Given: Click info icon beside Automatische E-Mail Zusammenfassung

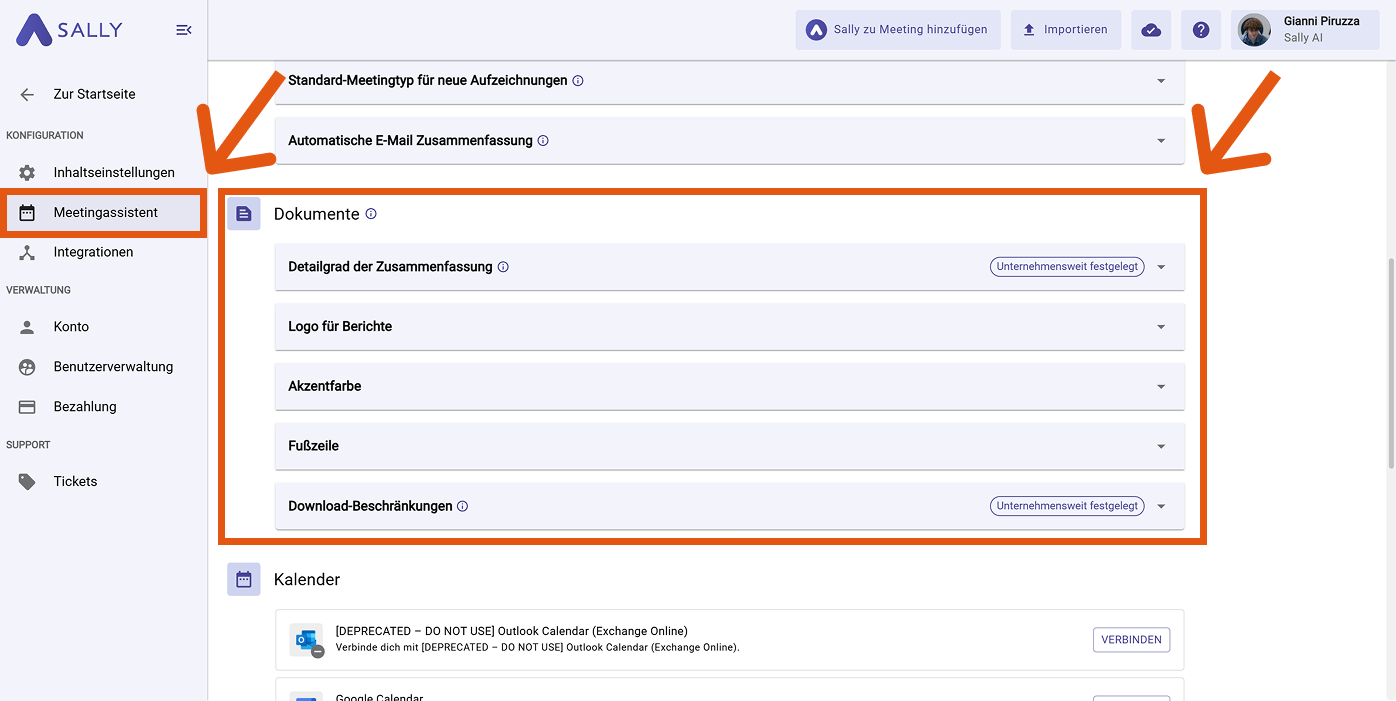Looking at the screenshot, I should click(x=543, y=141).
